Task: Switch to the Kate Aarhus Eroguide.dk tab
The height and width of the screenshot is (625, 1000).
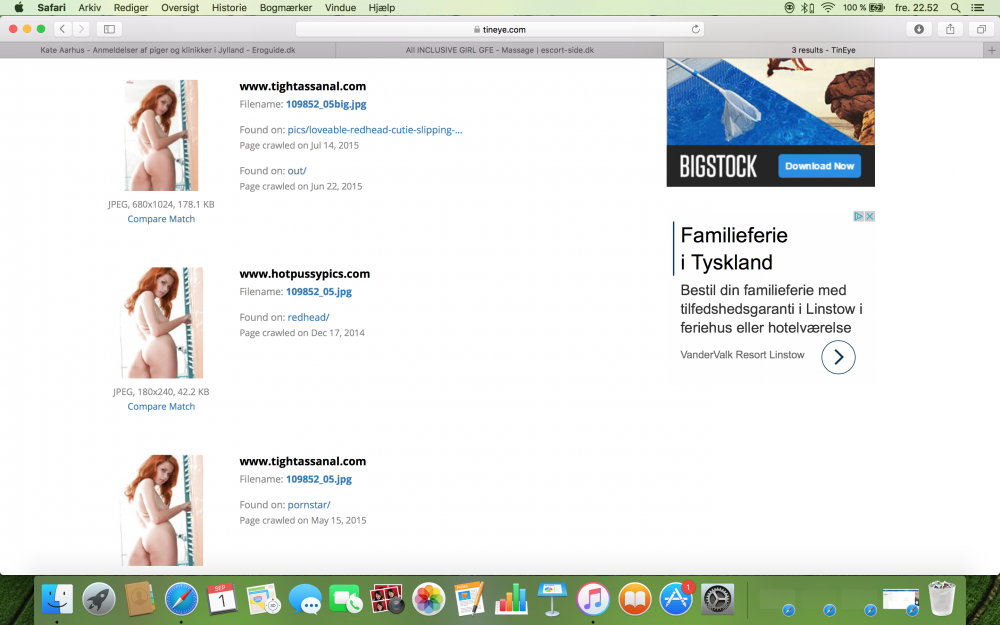Action: [x=168, y=50]
